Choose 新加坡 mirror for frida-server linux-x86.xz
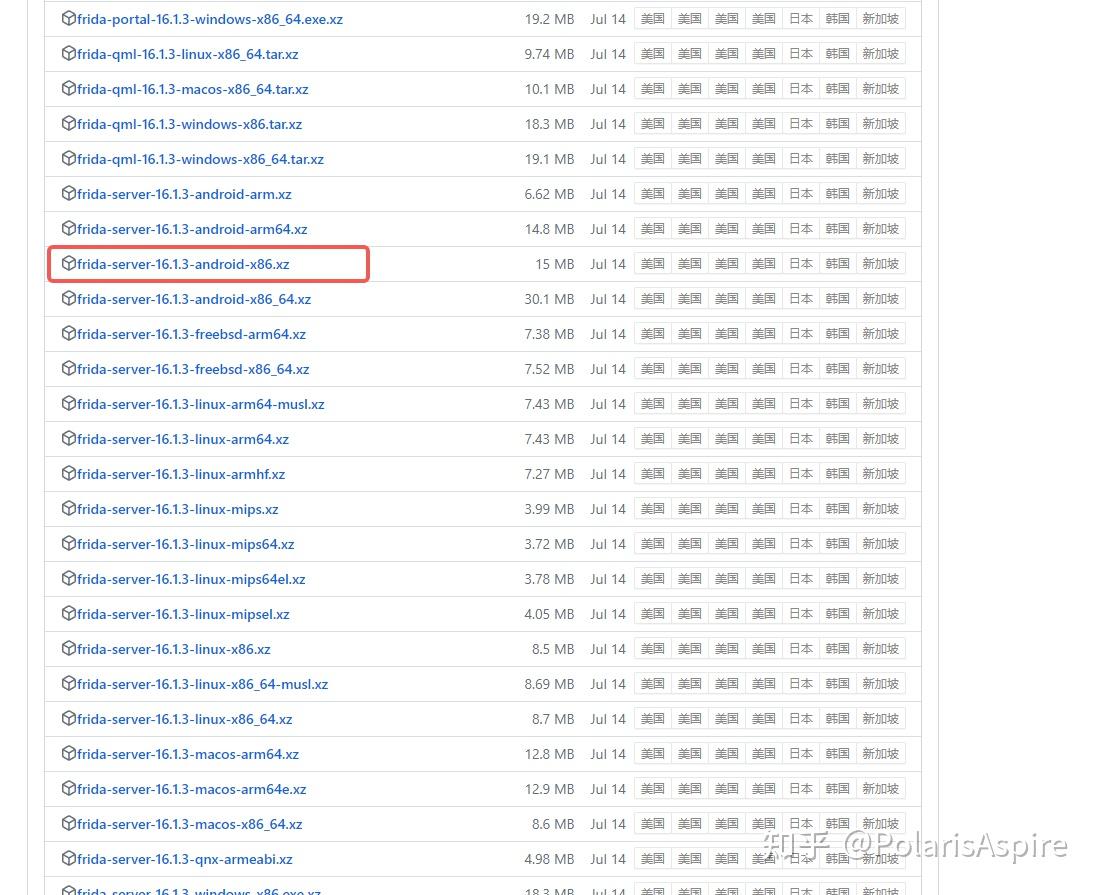The height and width of the screenshot is (895, 1096). pyautogui.click(x=880, y=648)
